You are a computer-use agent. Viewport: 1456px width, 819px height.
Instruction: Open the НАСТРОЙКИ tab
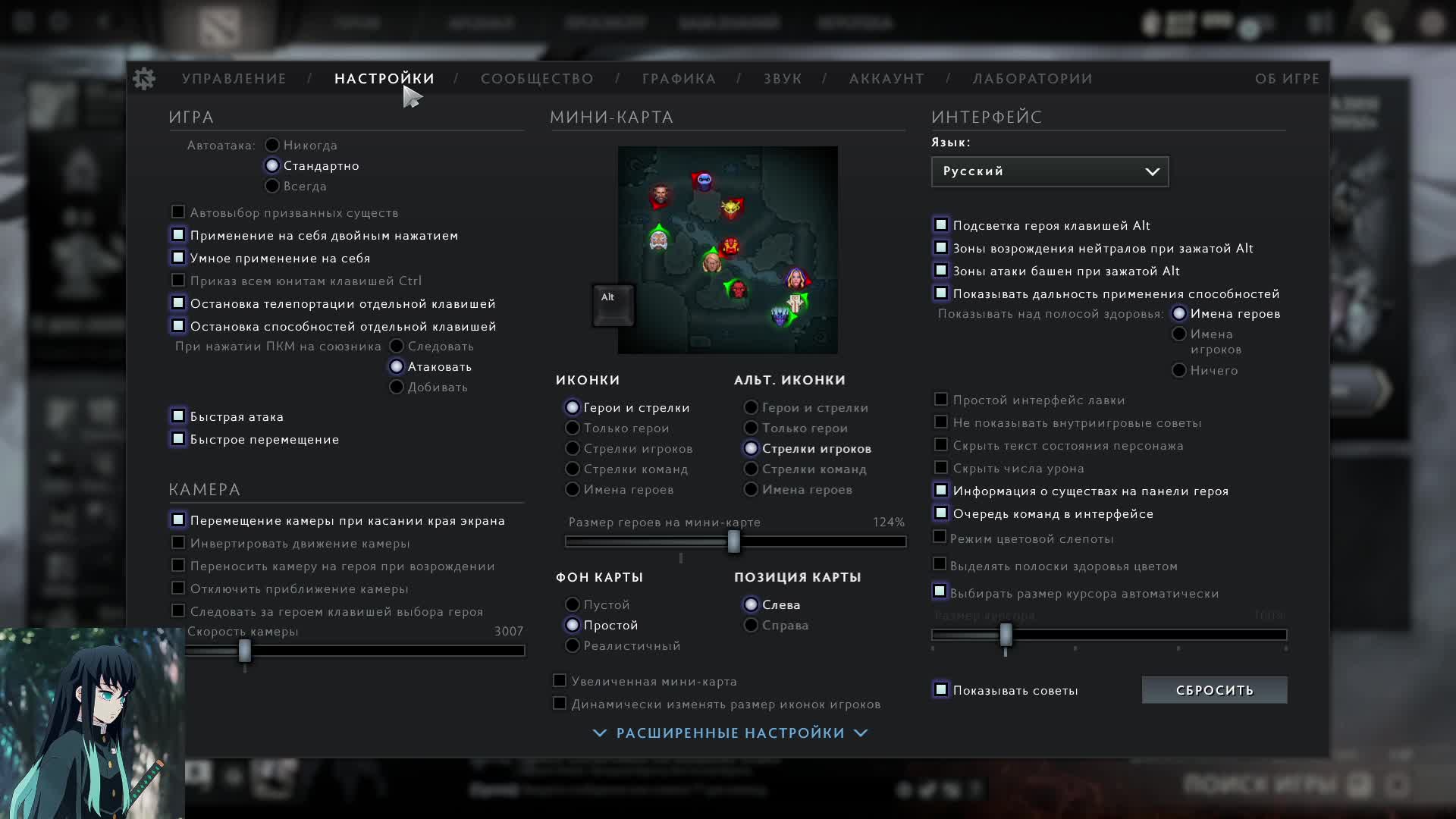(x=384, y=79)
